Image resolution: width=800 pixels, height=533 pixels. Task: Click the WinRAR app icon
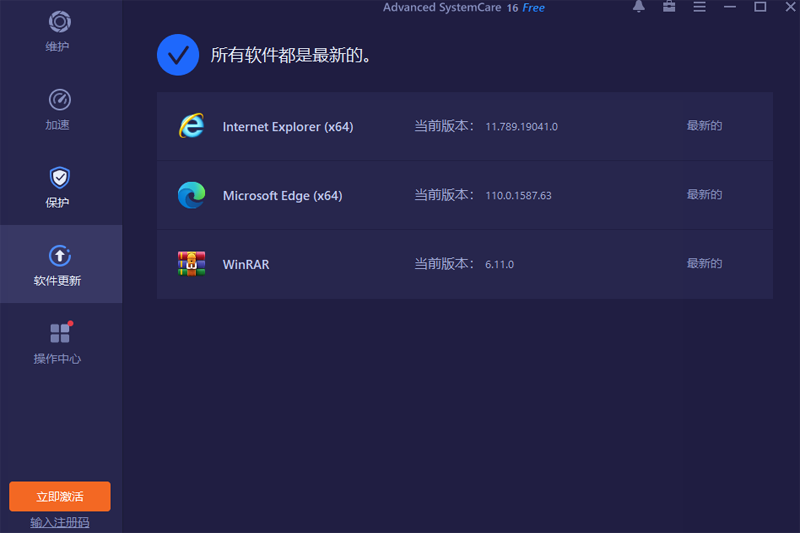pos(191,264)
